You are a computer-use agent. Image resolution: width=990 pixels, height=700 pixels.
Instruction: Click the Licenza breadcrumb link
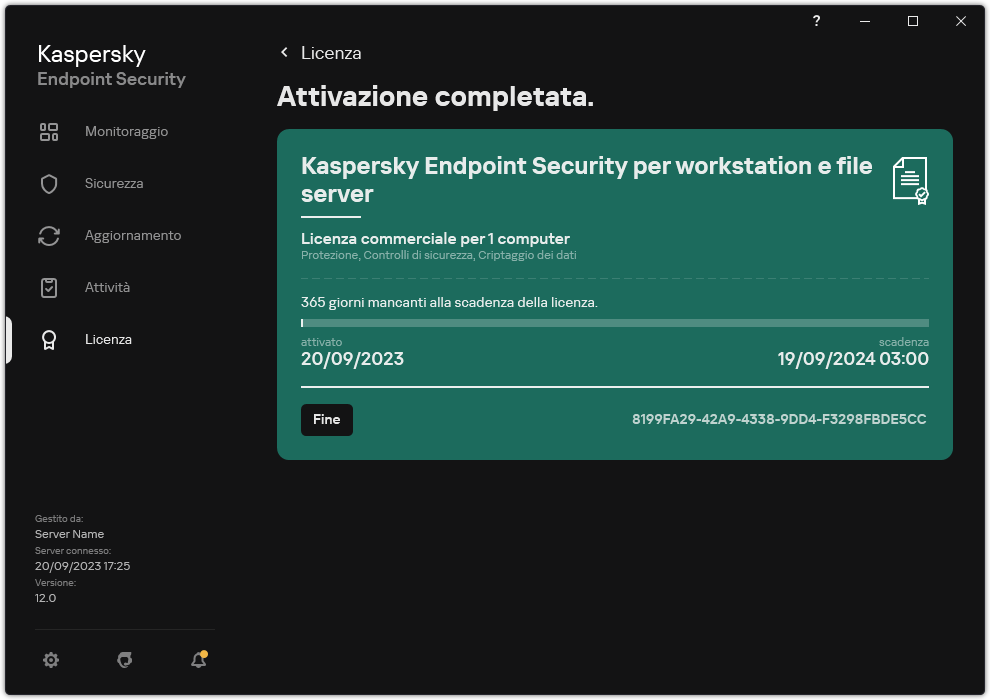tap(331, 53)
